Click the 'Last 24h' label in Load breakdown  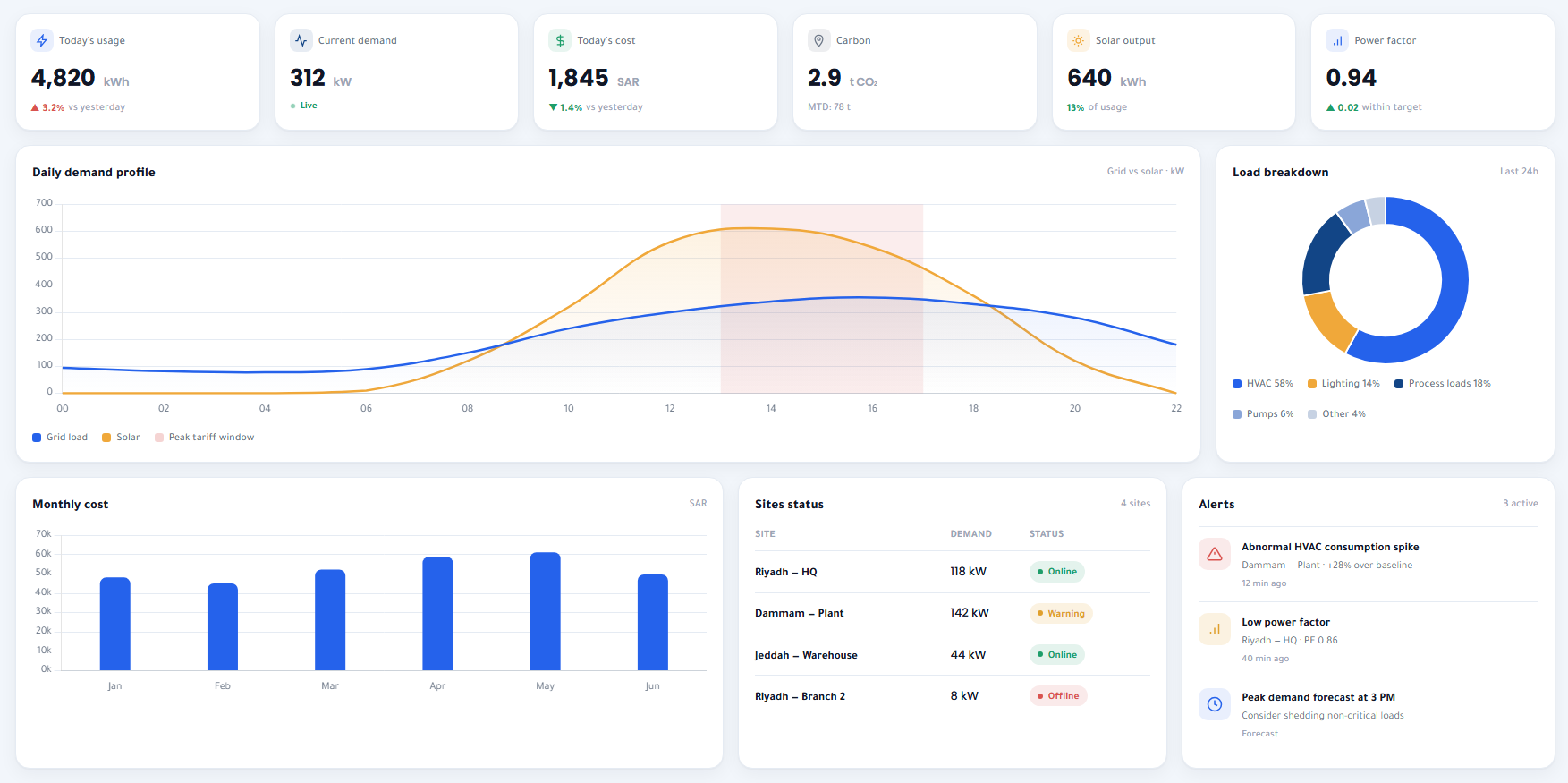pyautogui.click(x=1519, y=172)
